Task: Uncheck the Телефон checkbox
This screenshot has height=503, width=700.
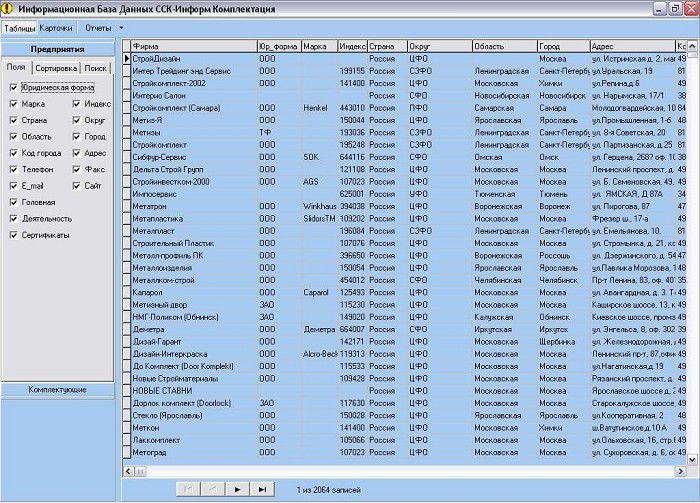Action: click(14, 170)
